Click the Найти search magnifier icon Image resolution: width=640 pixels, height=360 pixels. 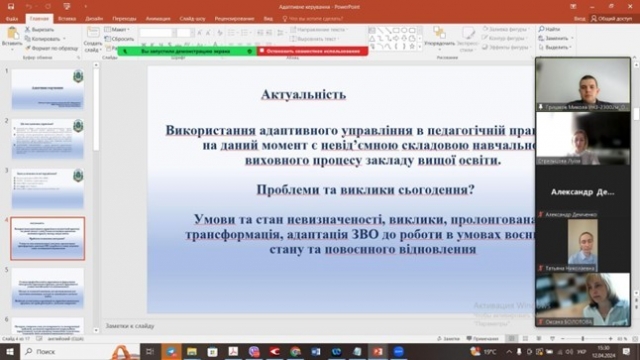(x=541, y=29)
